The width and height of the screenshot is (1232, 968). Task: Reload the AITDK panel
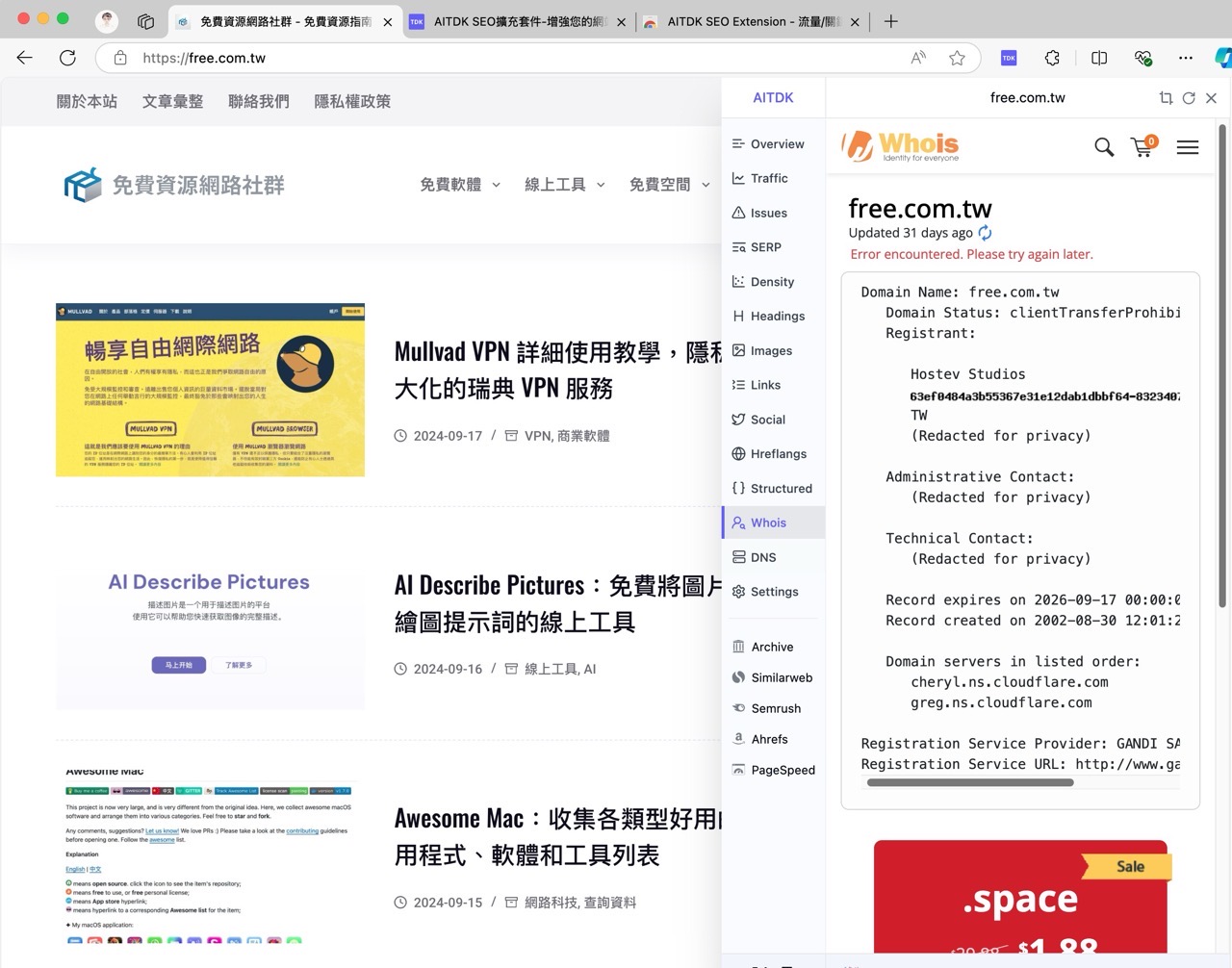point(1189,98)
